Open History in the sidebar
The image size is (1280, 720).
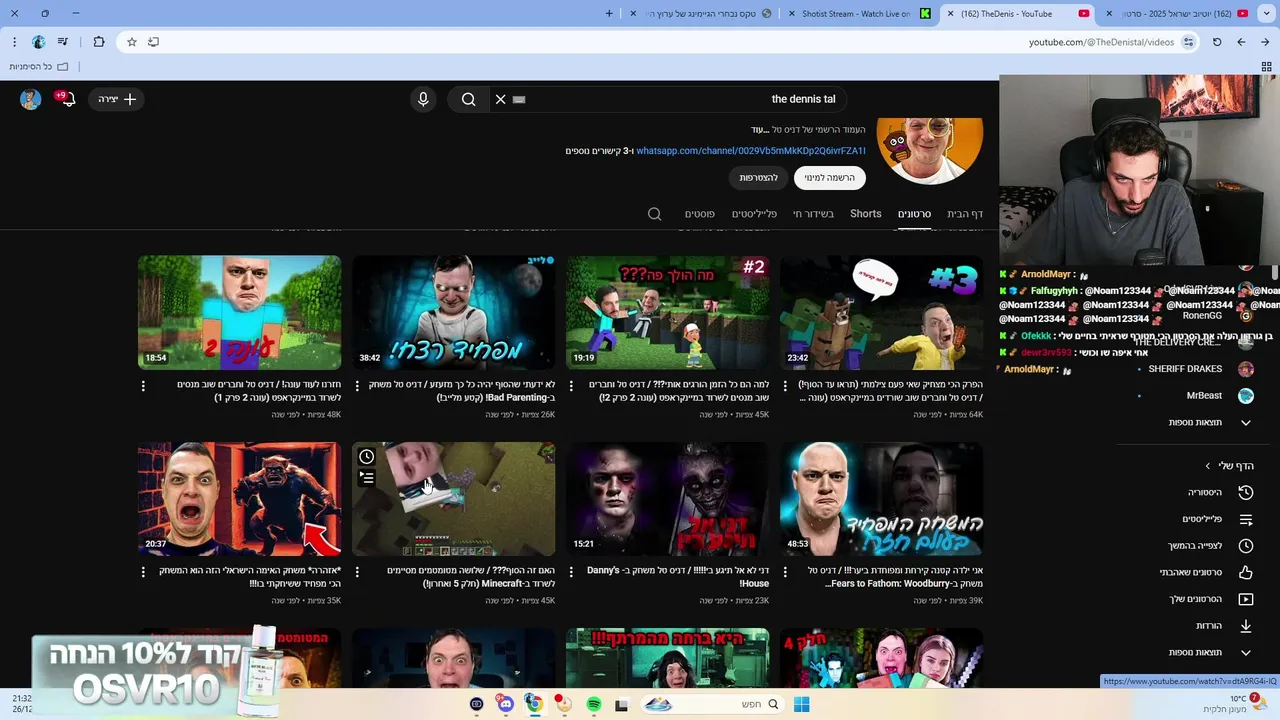(x=1219, y=492)
